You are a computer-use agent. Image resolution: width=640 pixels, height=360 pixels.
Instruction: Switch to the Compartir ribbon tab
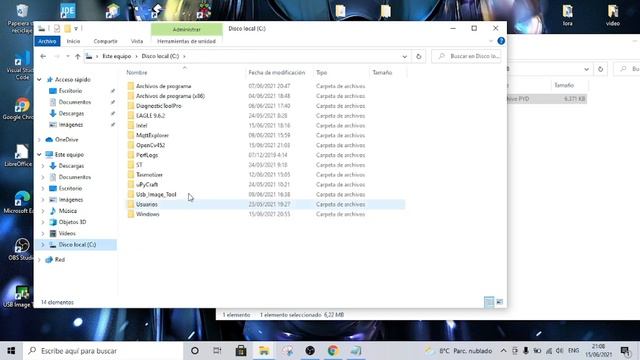tap(105, 41)
